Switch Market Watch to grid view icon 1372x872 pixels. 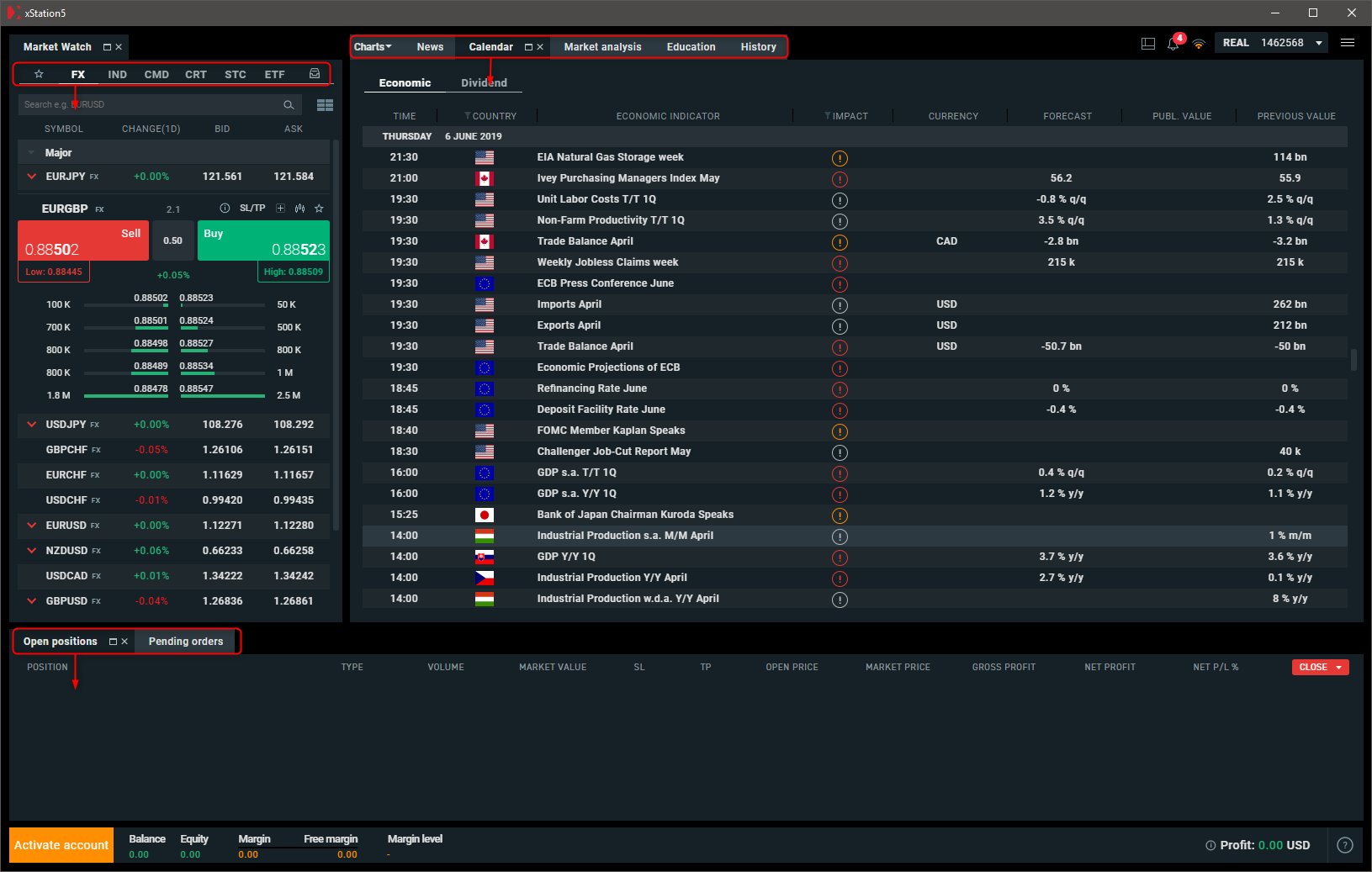pos(325,104)
